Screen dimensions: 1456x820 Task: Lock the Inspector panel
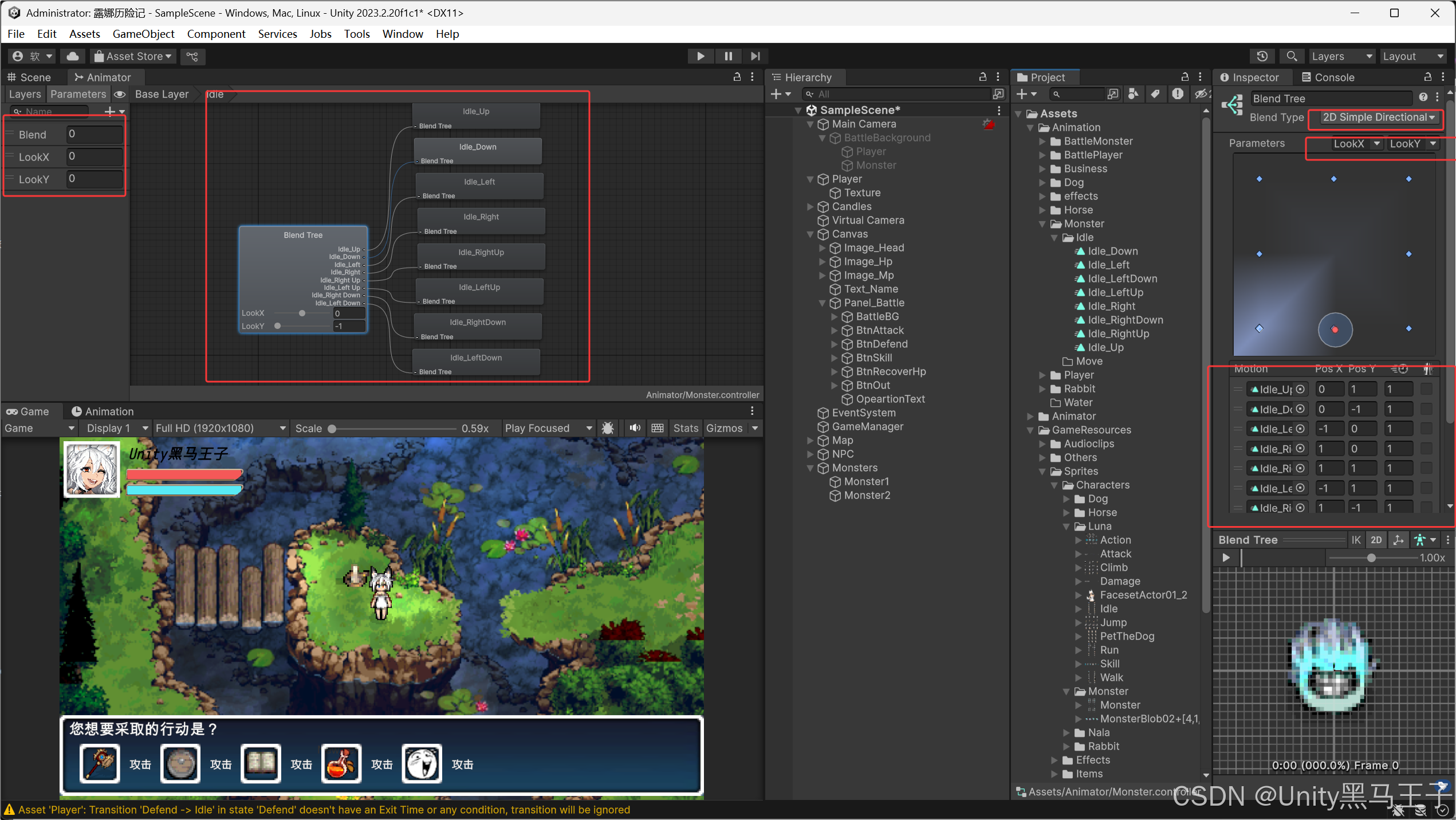tap(1427, 77)
